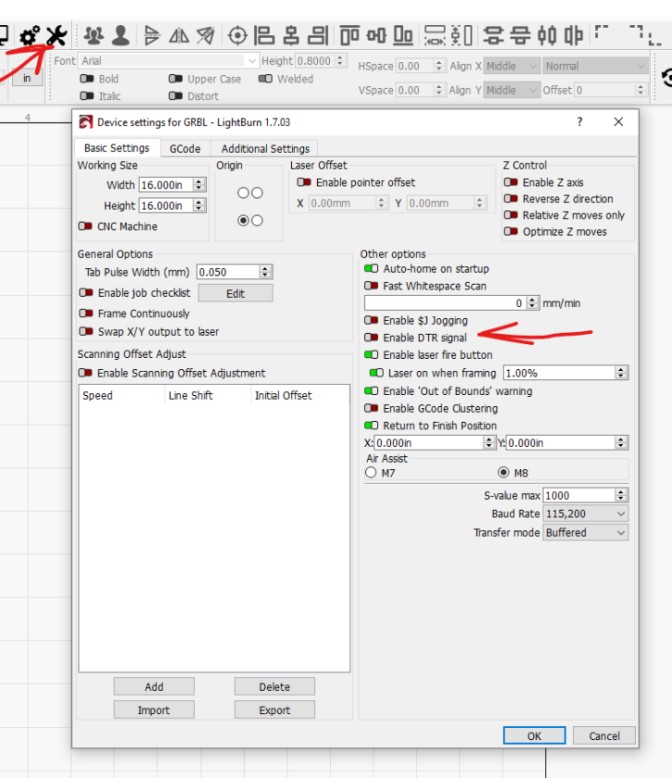This screenshot has width=672, height=778.
Task: Click the Make Same Width icon
Action: tap(434, 36)
